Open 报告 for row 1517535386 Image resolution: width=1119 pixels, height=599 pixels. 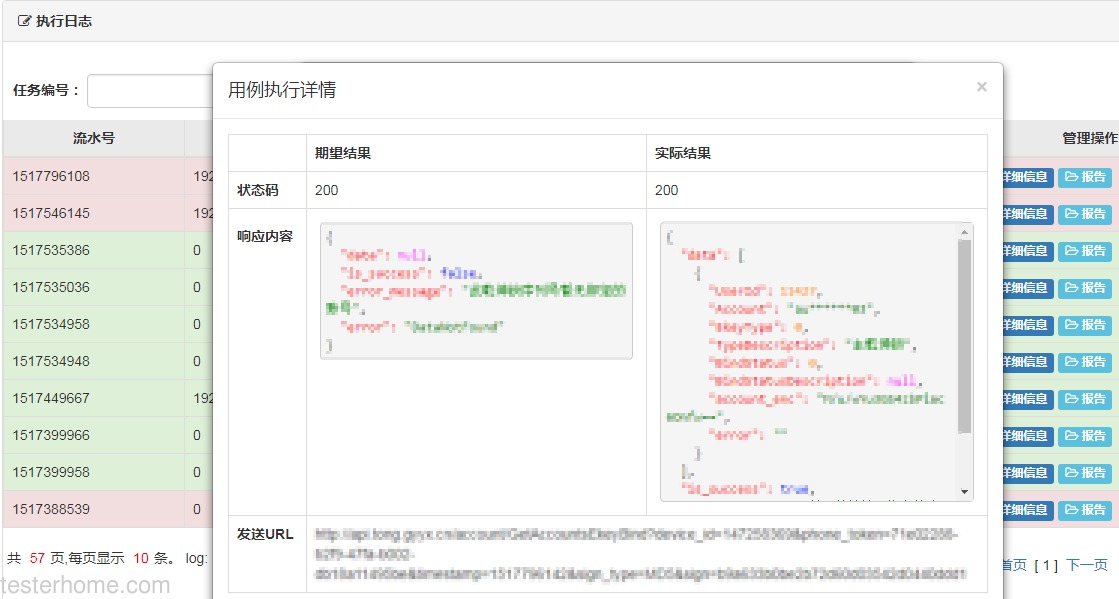pyautogui.click(x=1085, y=251)
